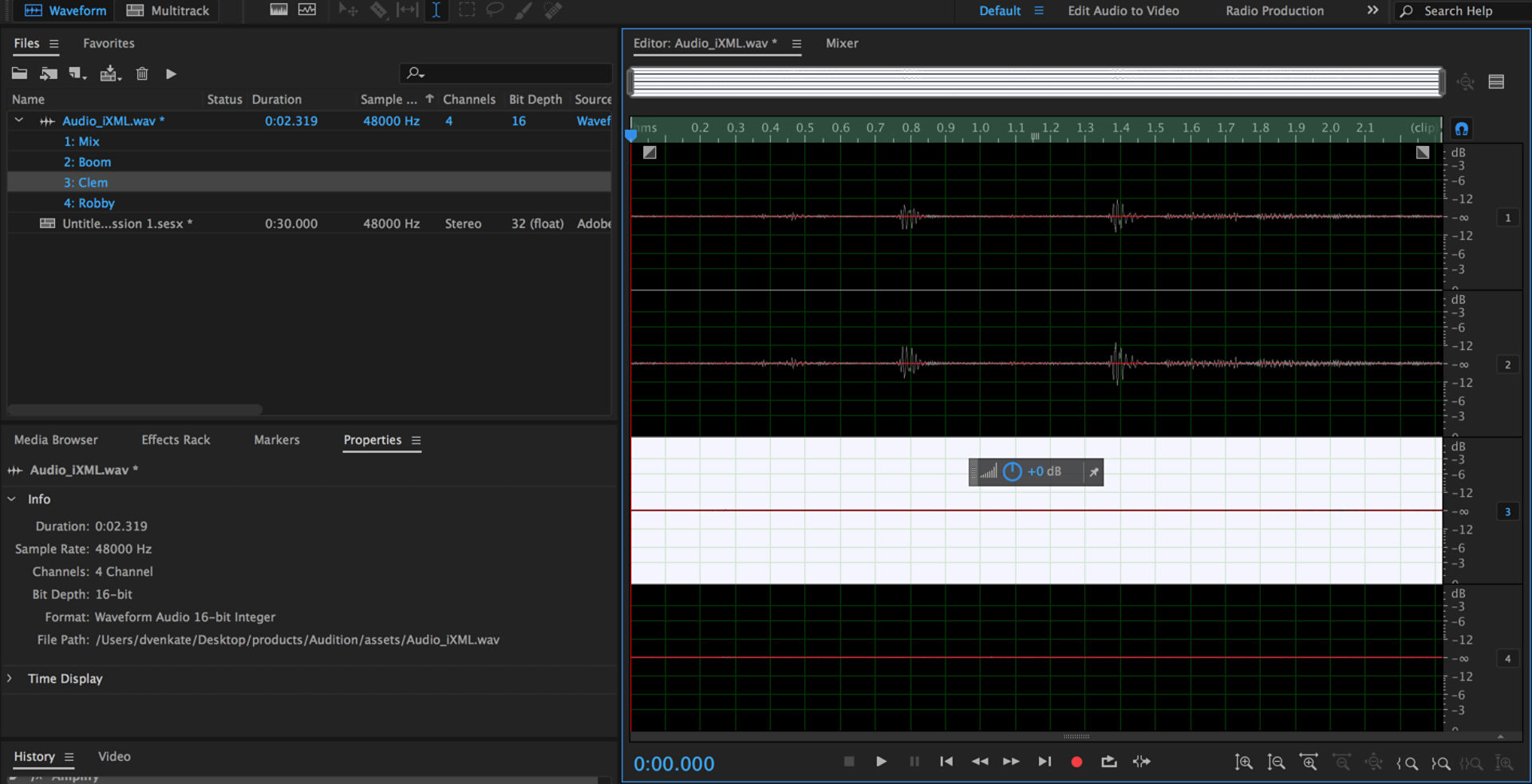Pin the +0 dB volume HUD

[x=1092, y=471]
